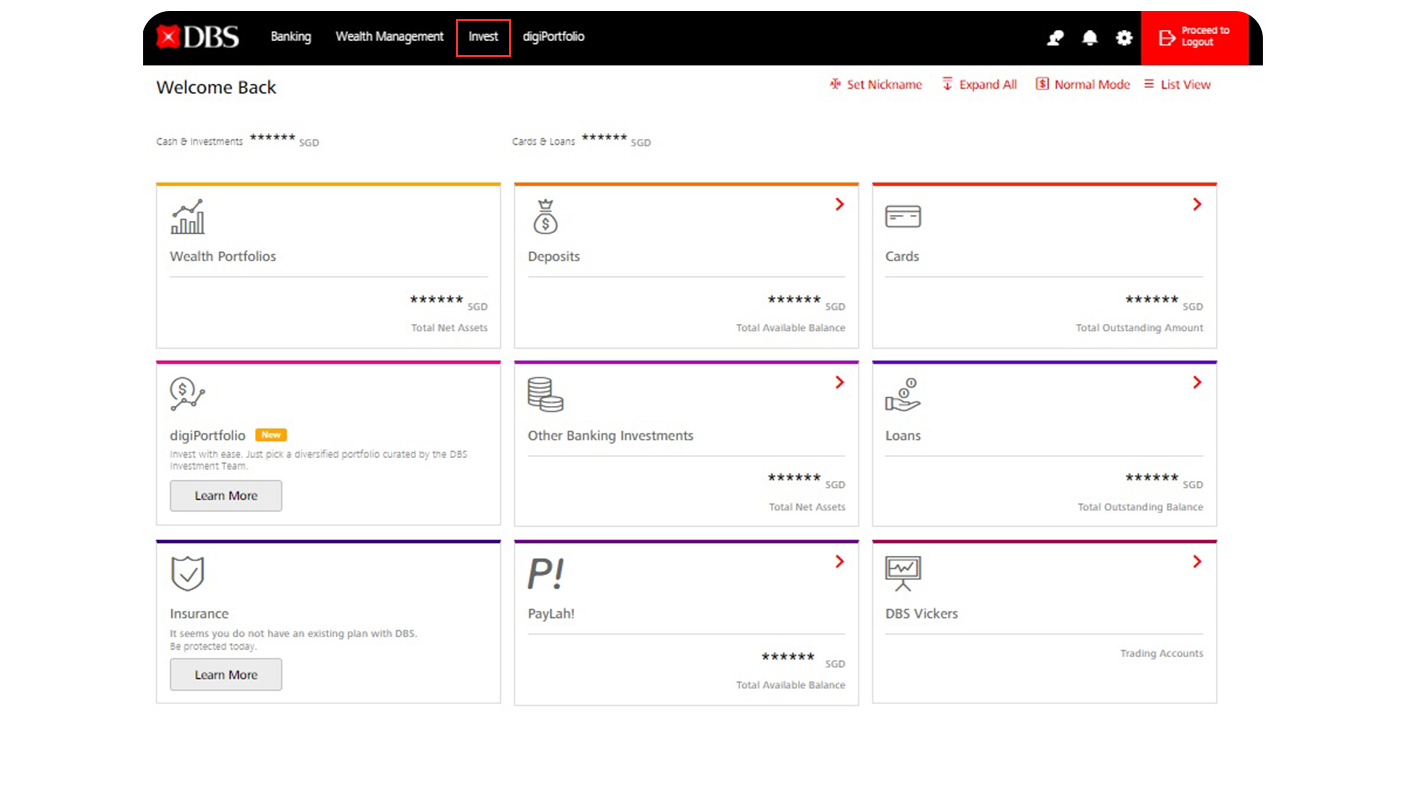Viewport: 1406px width, 810px height.
Task: Click the Other Banking Investments coins icon
Action: coord(545,394)
